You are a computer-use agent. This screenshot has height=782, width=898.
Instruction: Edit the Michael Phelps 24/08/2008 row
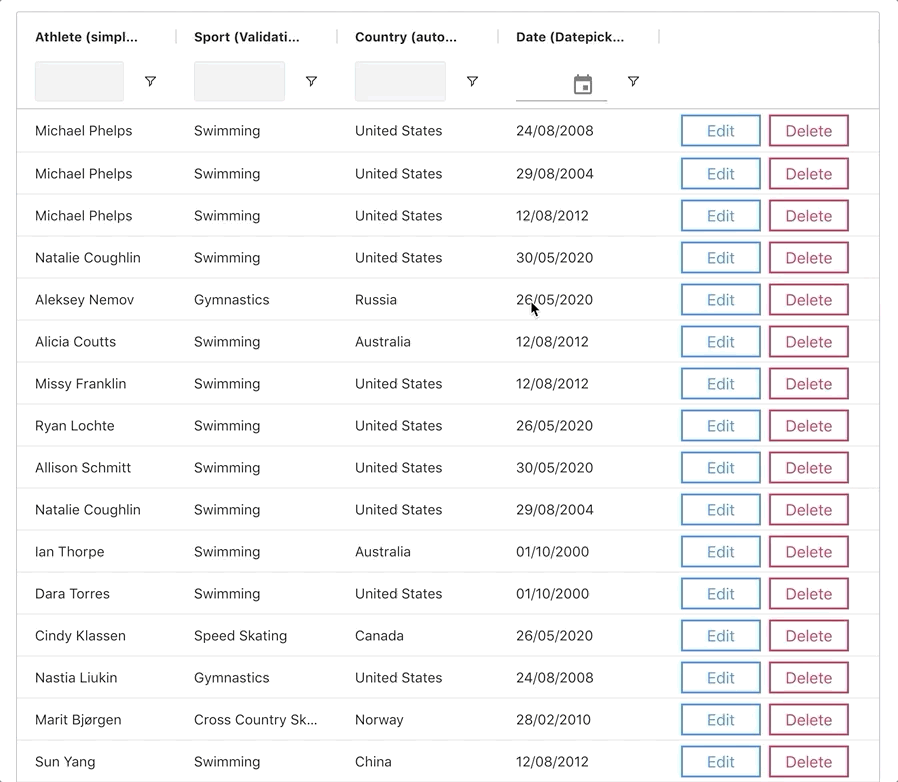tap(720, 131)
